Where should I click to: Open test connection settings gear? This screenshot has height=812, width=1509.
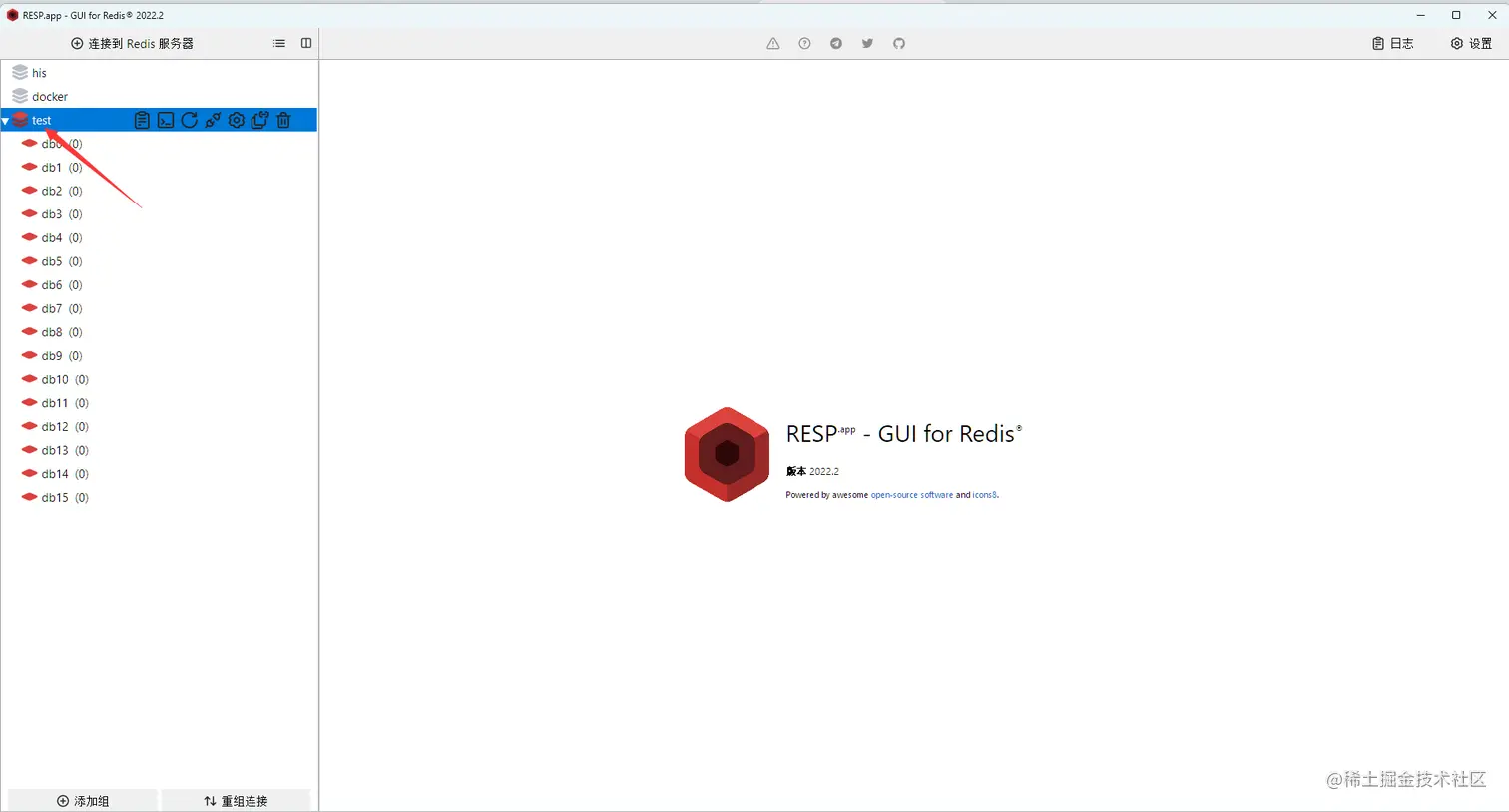[237, 120]
